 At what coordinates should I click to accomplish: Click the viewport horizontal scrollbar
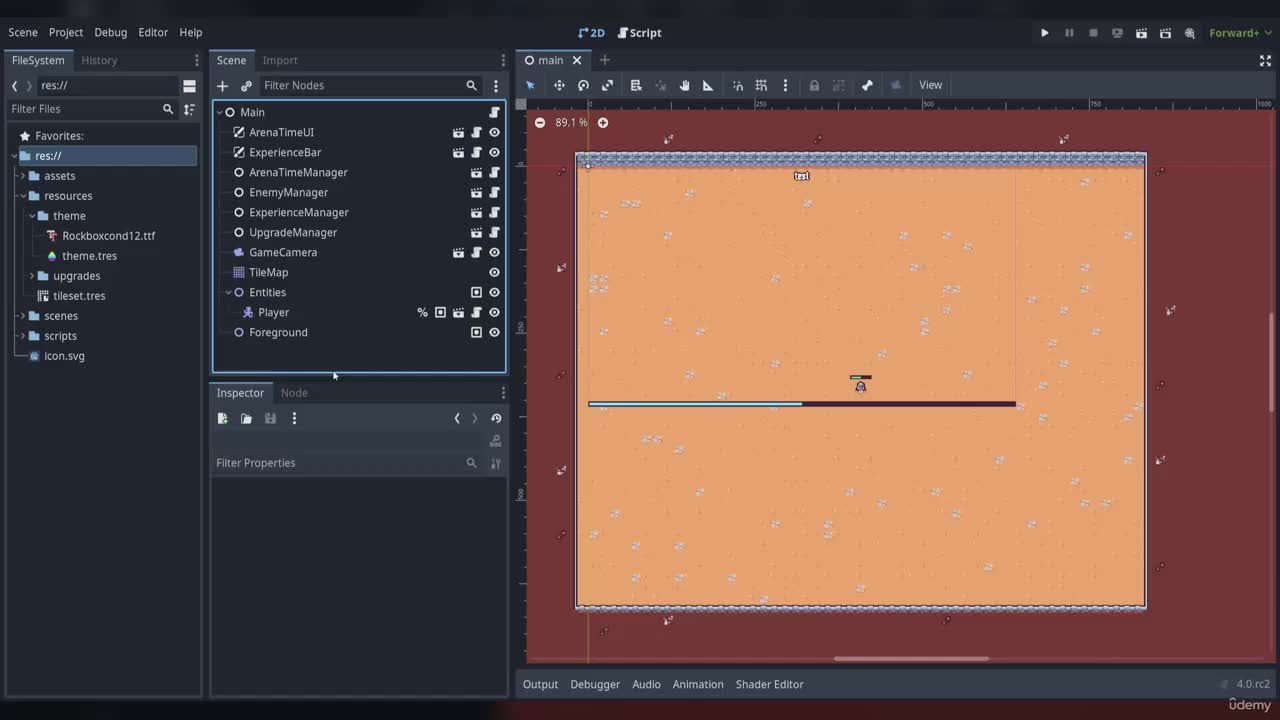click(x=911, y=658)
